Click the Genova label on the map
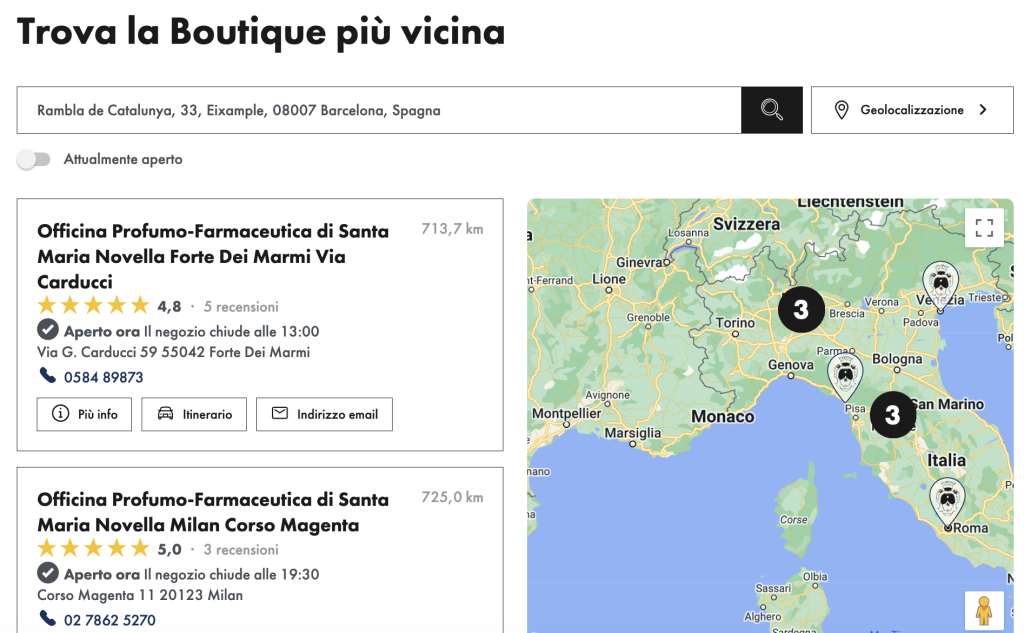This screenshot has width=1024, height=633. point(790,365)
